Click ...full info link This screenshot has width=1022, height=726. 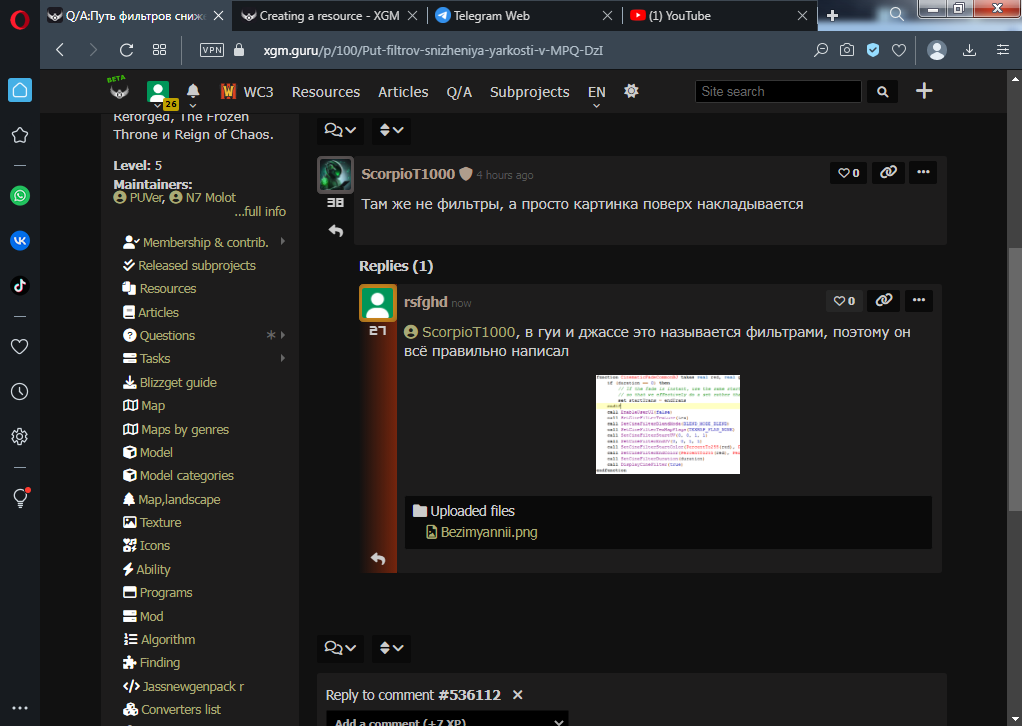click(260, 211)
